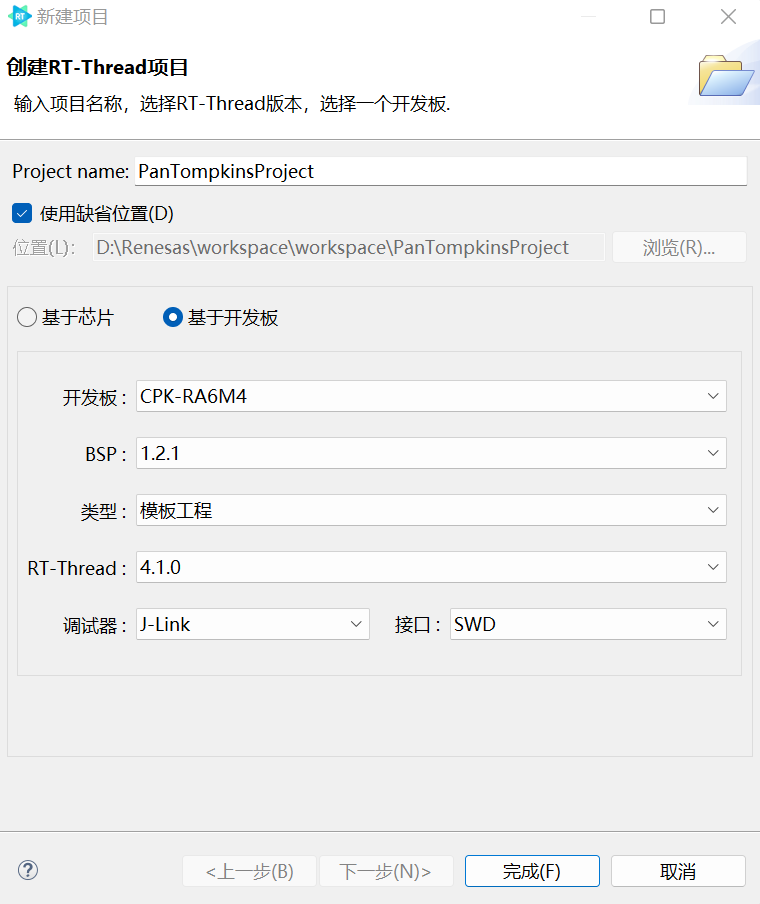Click the help question mark icon
The width and height of the screenshot is (760, 904).
click(28, 870)
